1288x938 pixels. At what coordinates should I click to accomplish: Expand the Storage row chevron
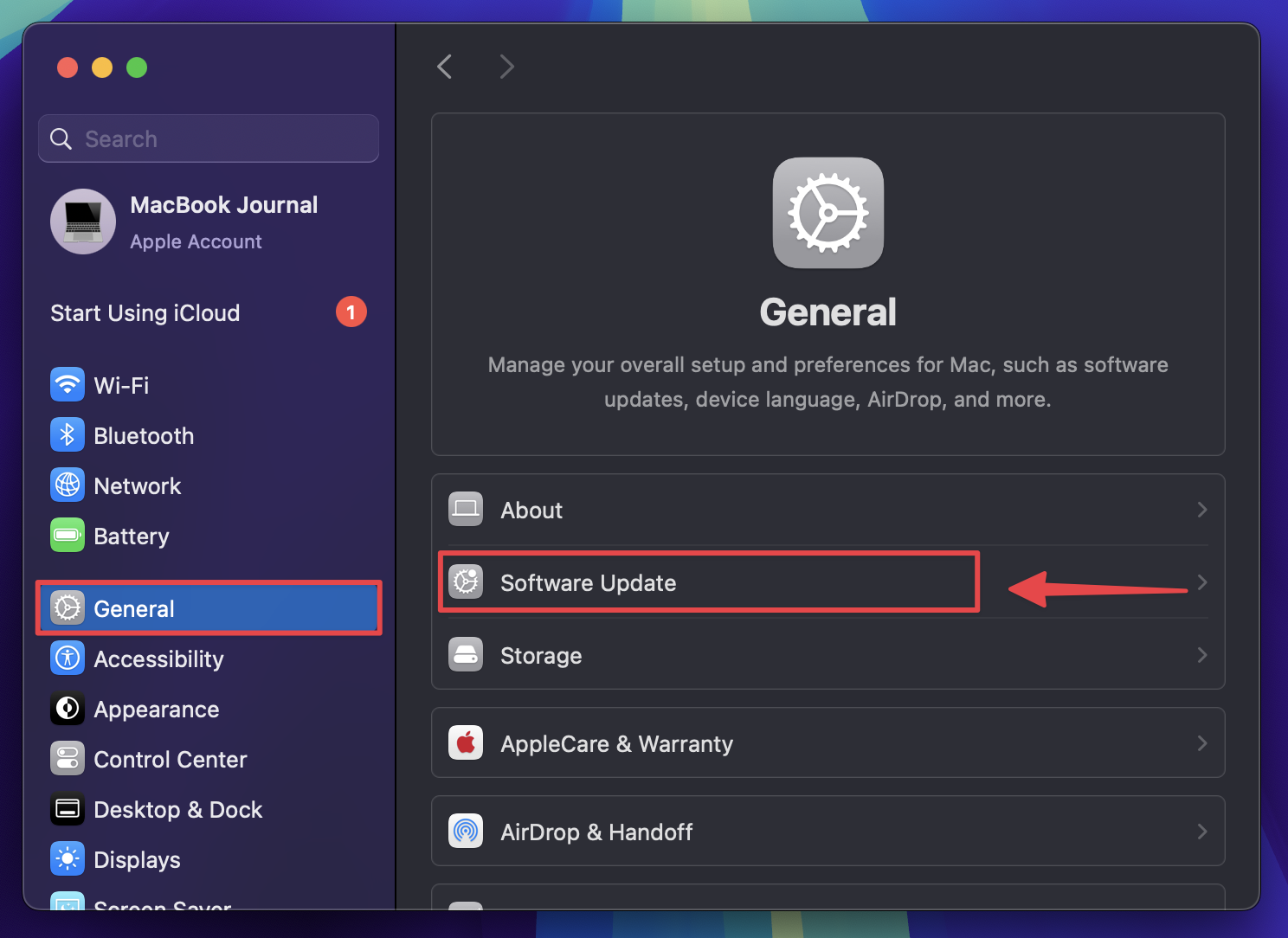click(1201, 655)
